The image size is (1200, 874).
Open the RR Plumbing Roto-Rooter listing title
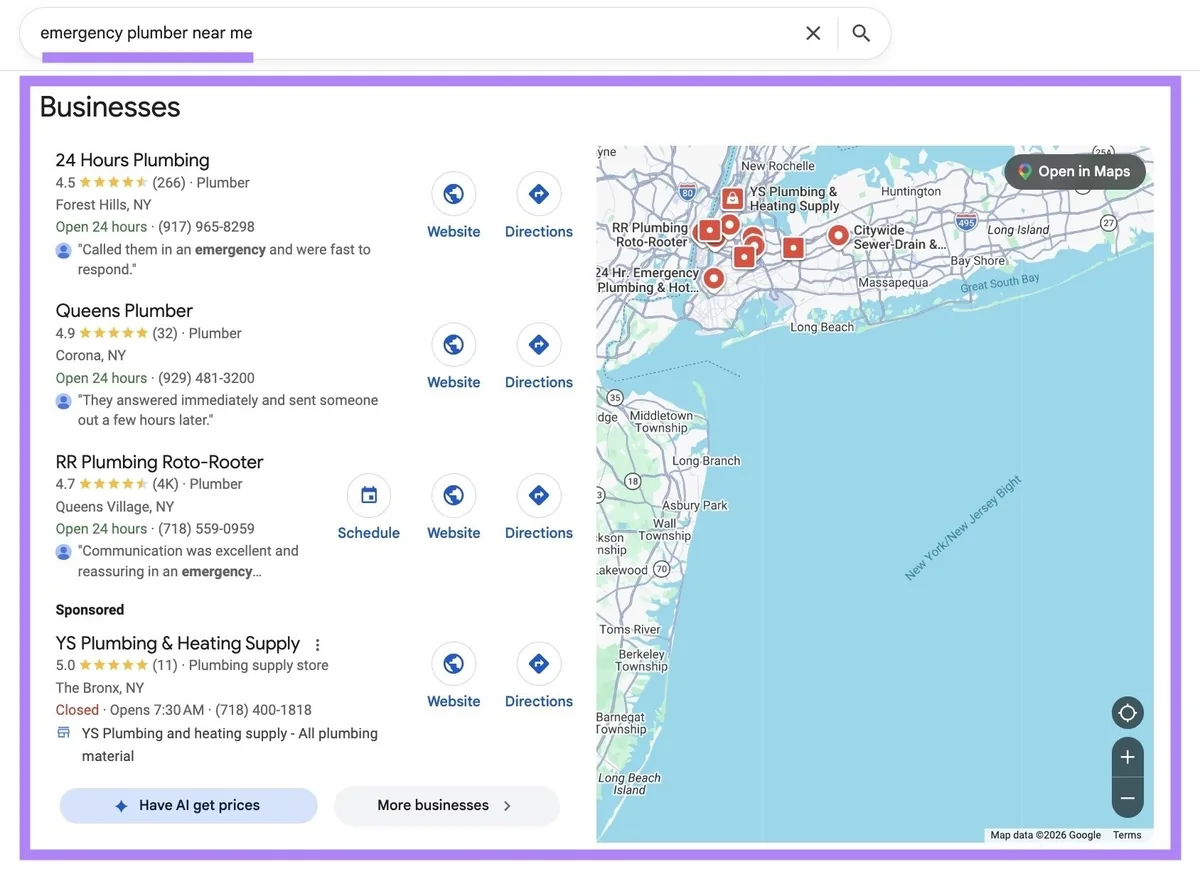click(x=159, y=462)
